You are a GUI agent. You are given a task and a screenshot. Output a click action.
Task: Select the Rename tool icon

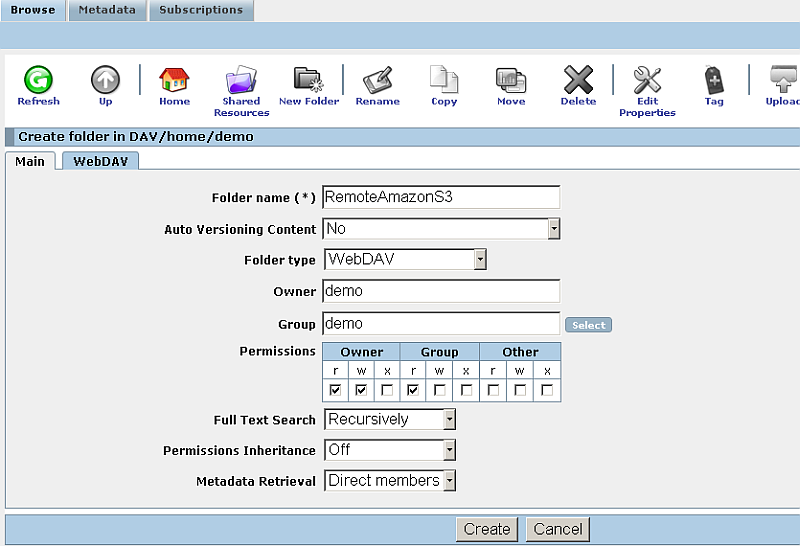[377, 80]
